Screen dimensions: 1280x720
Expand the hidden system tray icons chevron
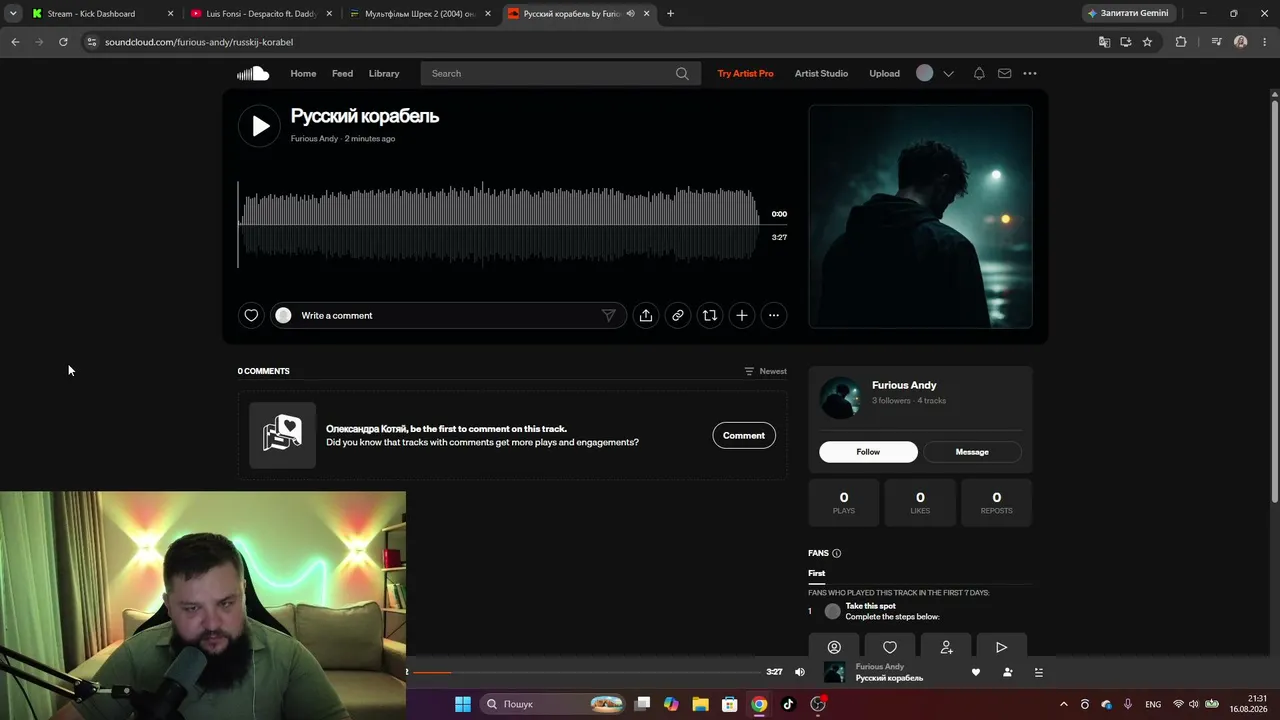[x=1063, y=704]
